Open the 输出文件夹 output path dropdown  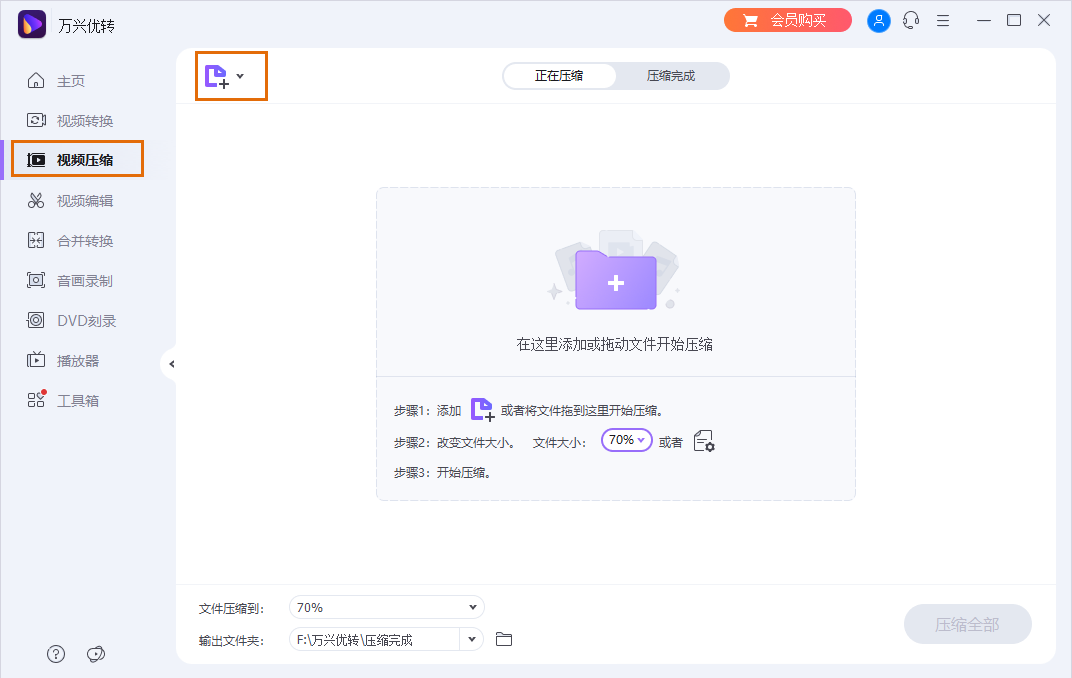point(470,638)
